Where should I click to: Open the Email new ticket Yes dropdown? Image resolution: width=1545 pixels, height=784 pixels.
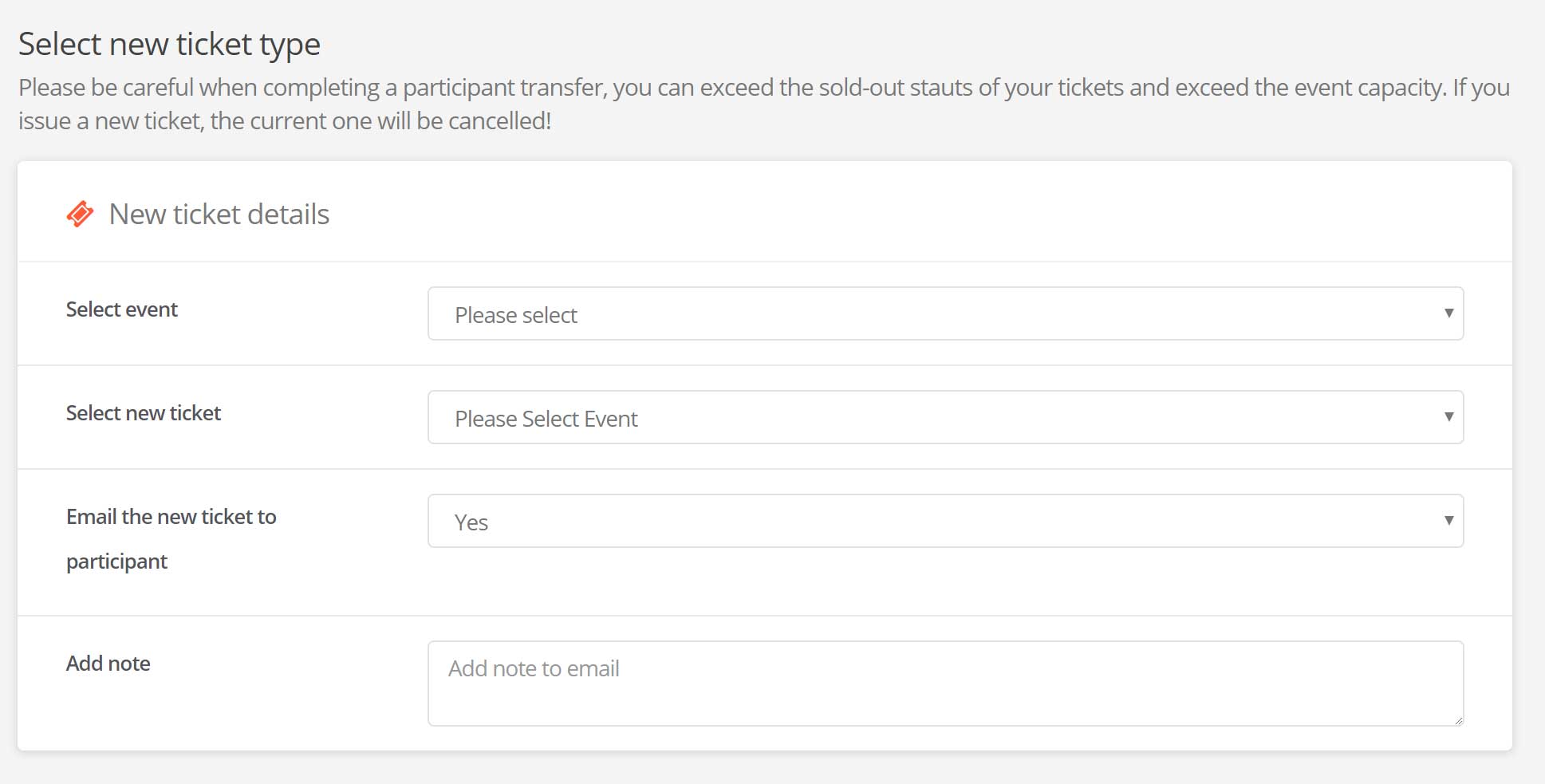pyautogui.click(x=944, y=521)
